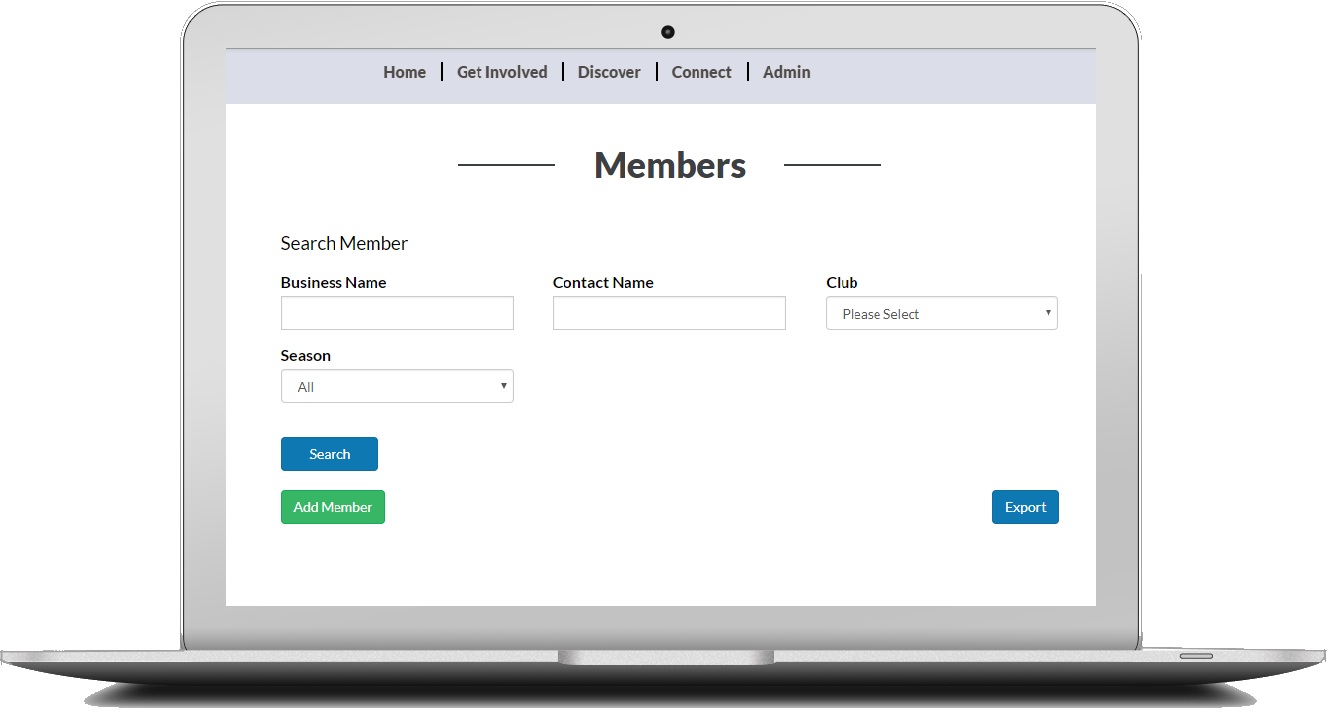Click the Members page heading
Image resolution: width=1327 pixels, height=716 pixels.
click(670, 165)
